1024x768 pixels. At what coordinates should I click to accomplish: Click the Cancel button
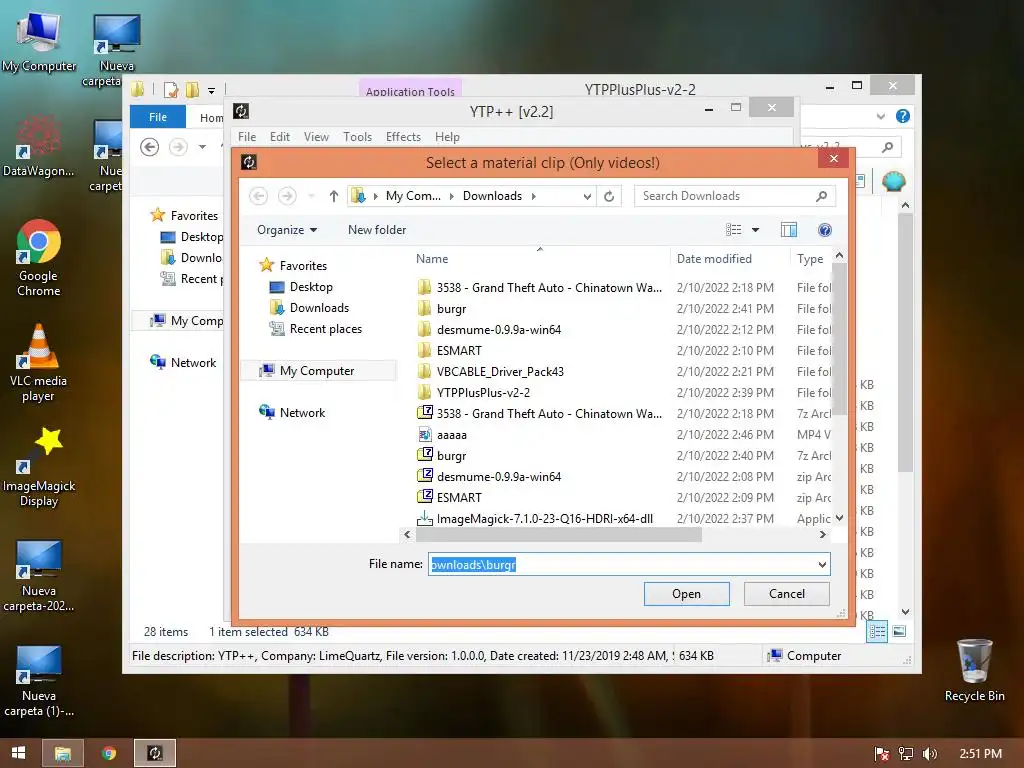787,594
